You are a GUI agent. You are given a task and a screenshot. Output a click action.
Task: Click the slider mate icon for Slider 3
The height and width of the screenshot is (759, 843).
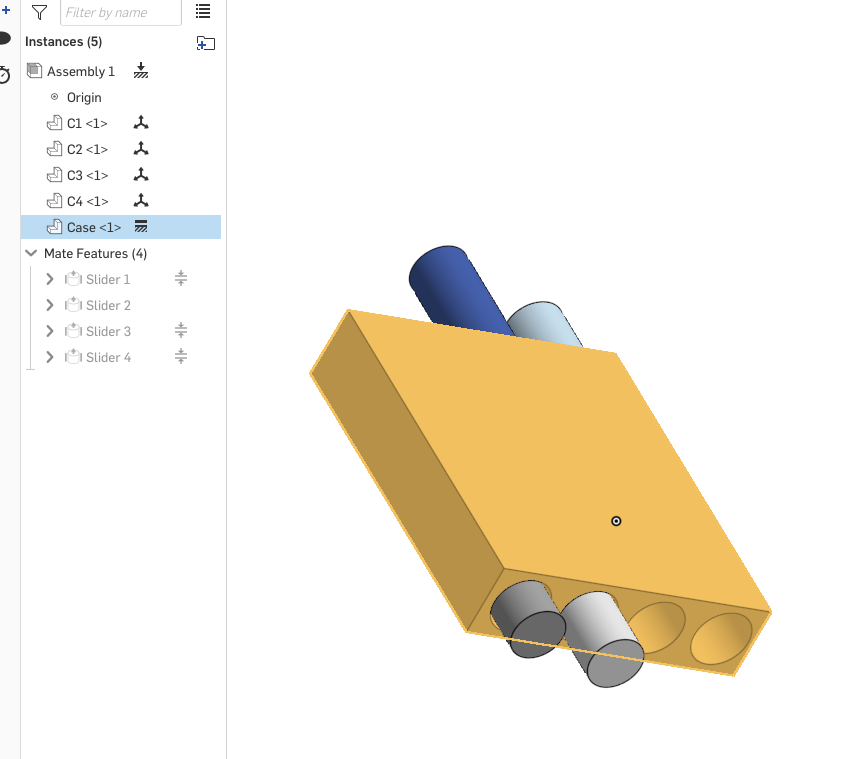73,331
